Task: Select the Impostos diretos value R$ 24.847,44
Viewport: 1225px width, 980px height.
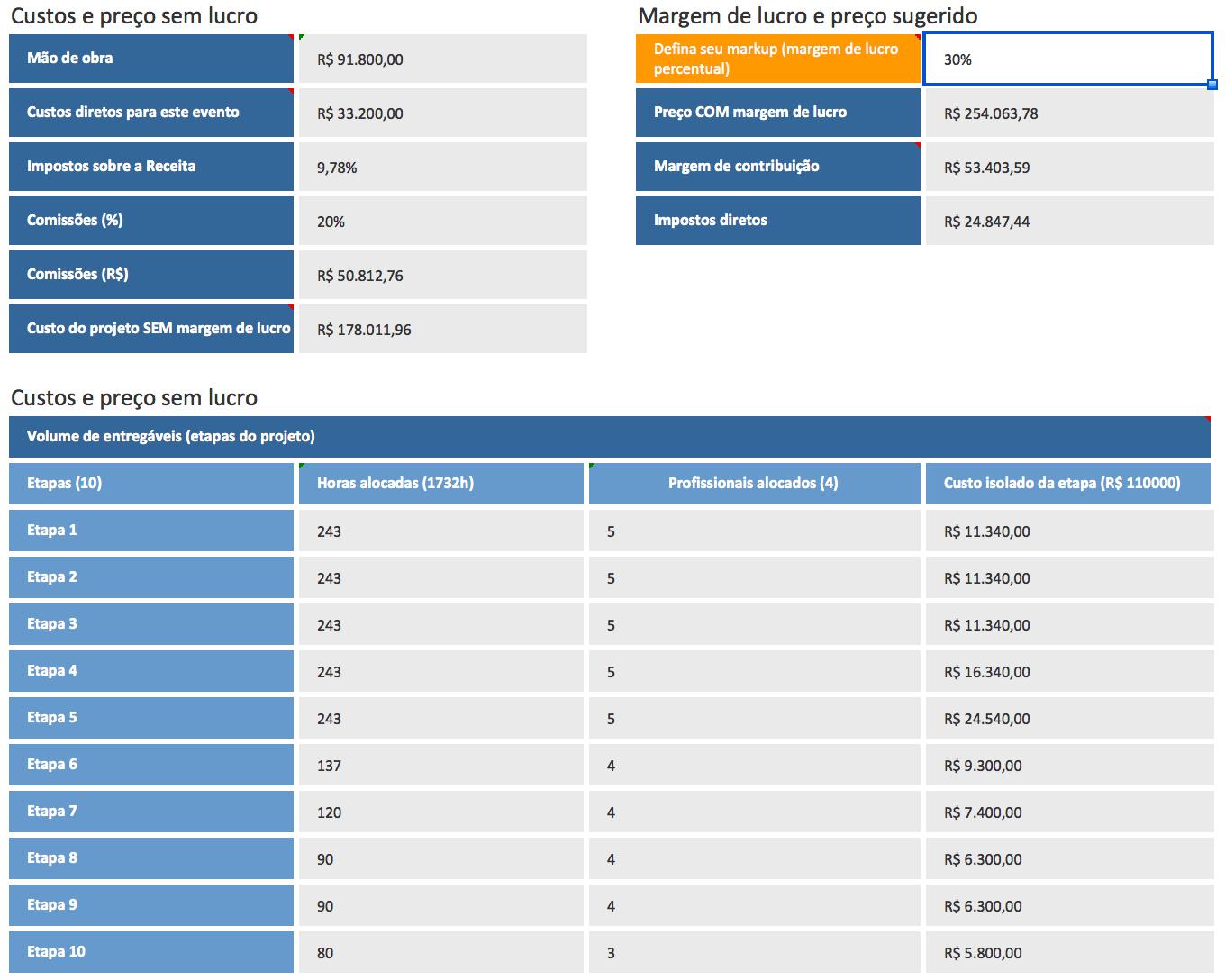Action: [1069, 222]
